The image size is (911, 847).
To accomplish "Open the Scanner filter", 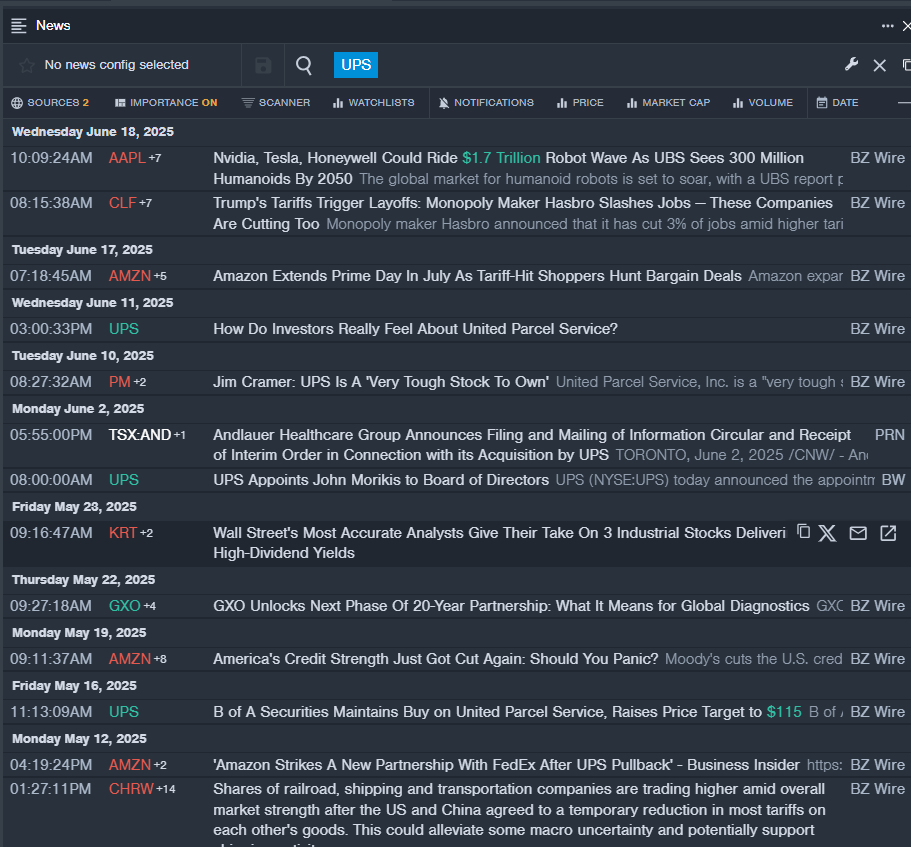I will 276,103.
